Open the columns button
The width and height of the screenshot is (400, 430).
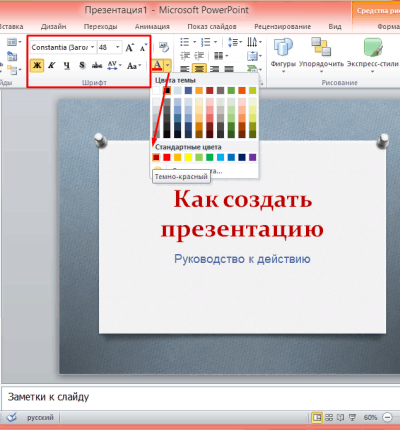pyautogui.click(x=221, y=55)
